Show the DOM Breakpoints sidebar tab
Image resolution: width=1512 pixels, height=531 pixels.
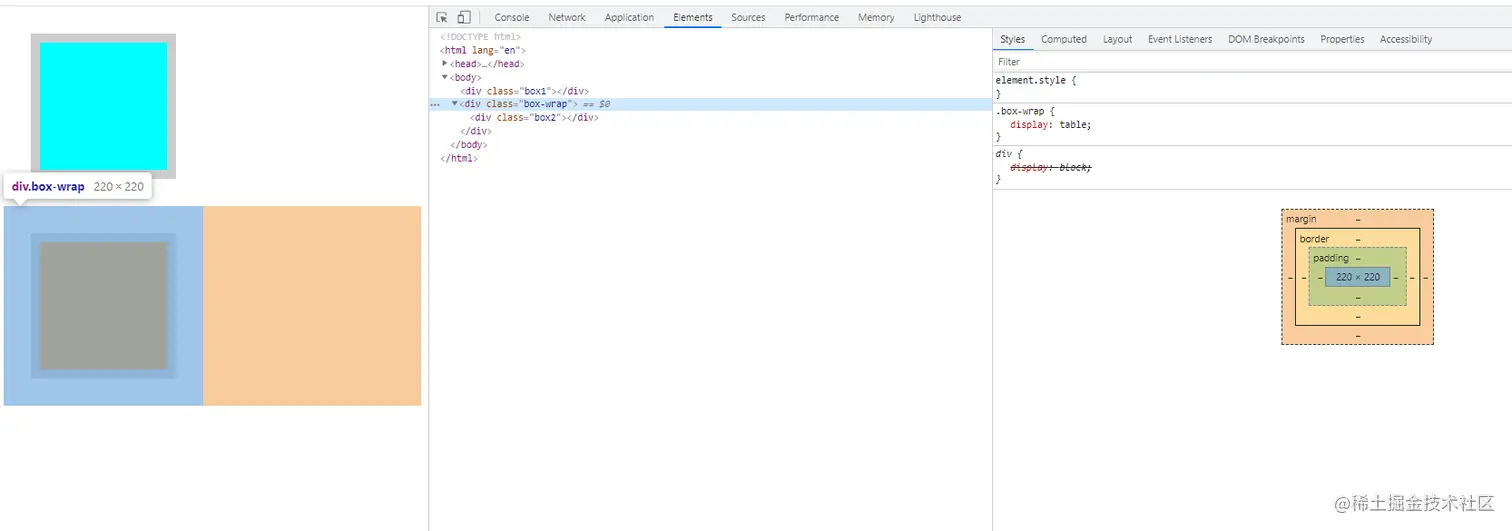click(1266, 39)
